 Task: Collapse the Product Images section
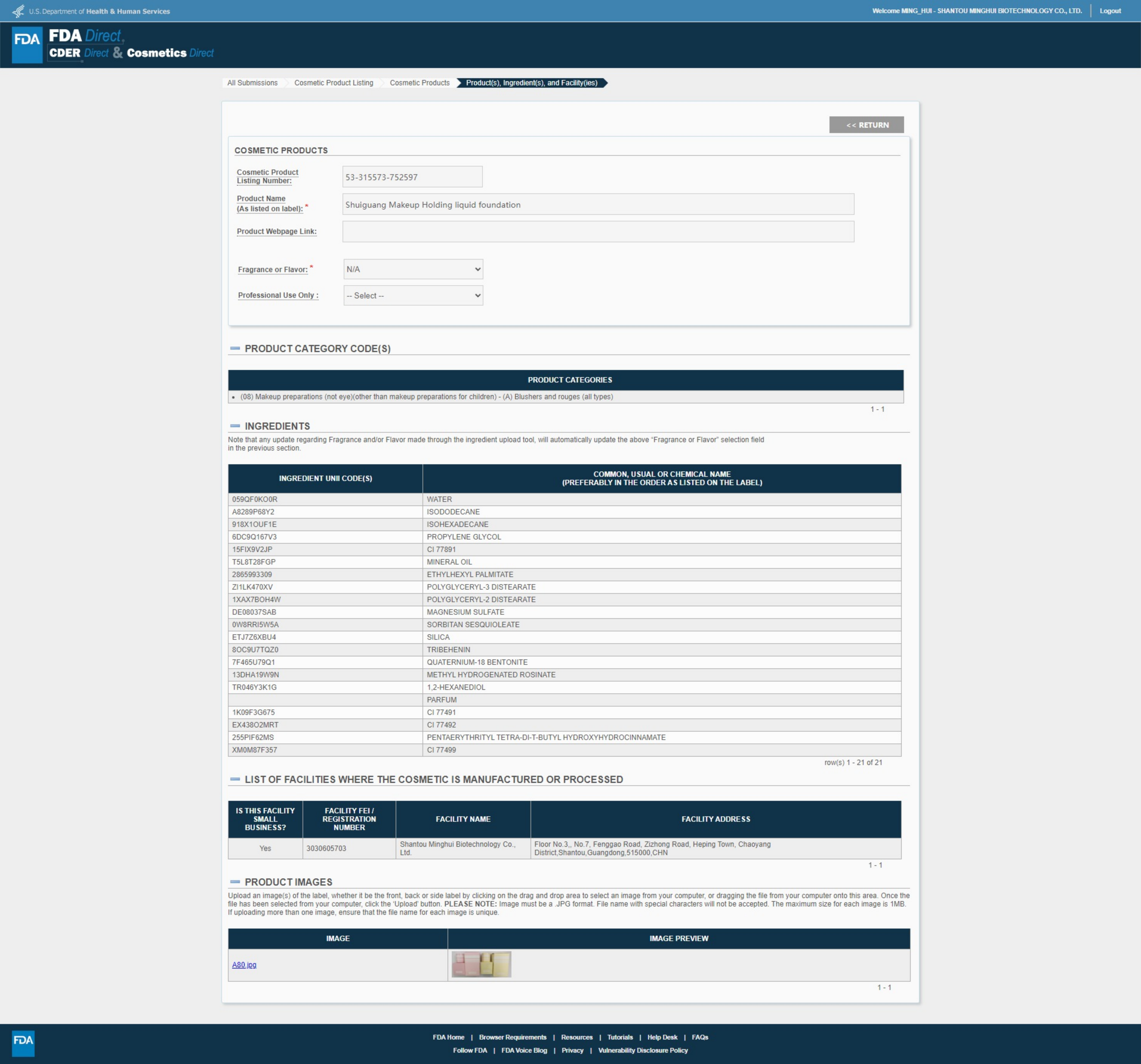click(235, 881)
